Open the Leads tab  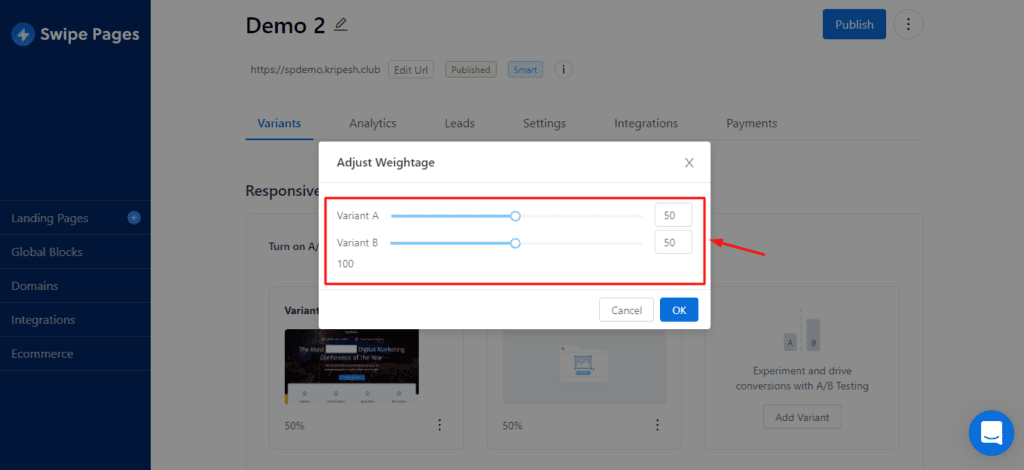tap(459, 123)
